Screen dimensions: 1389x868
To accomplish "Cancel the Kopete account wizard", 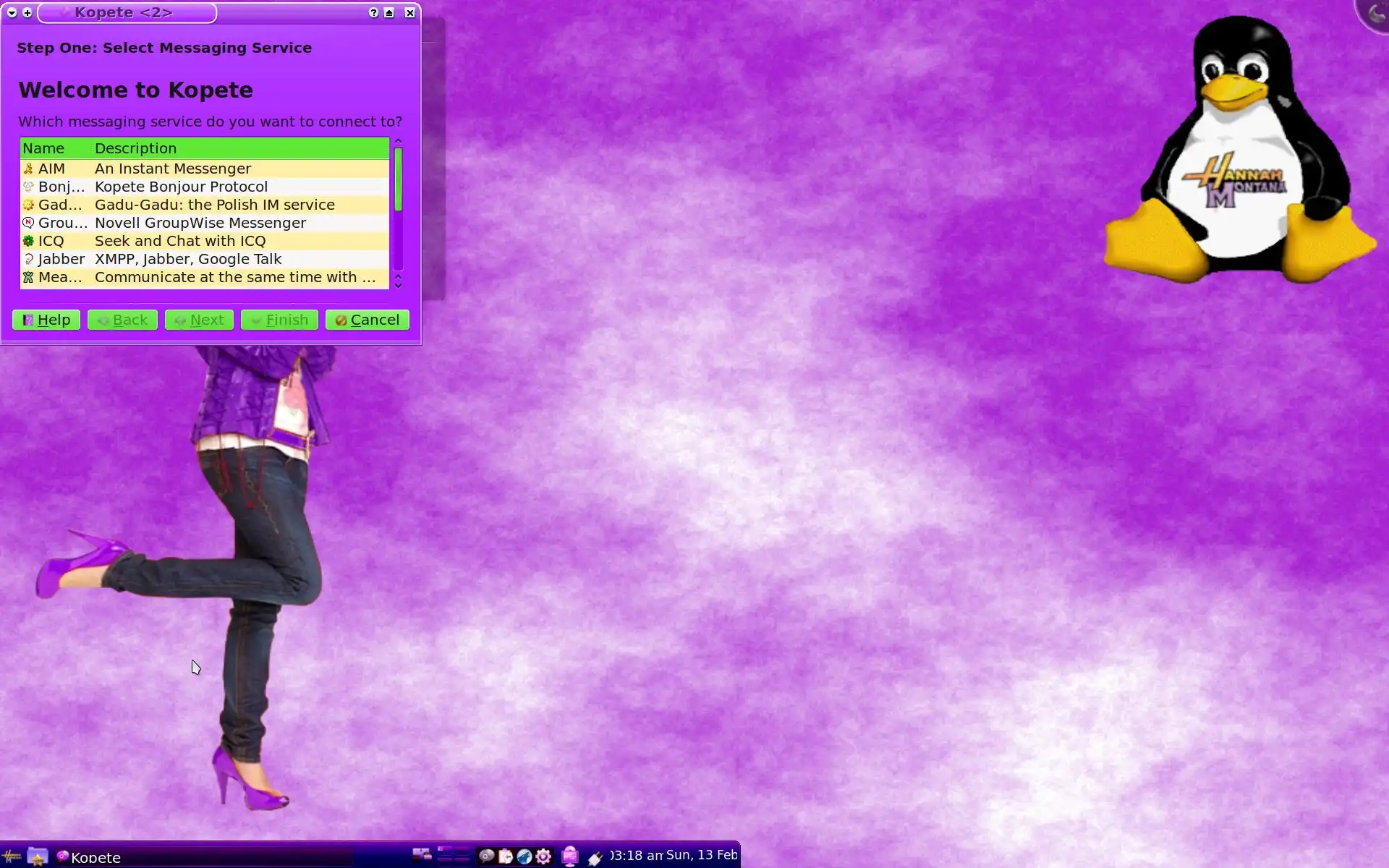I will [x=368, y=320].
